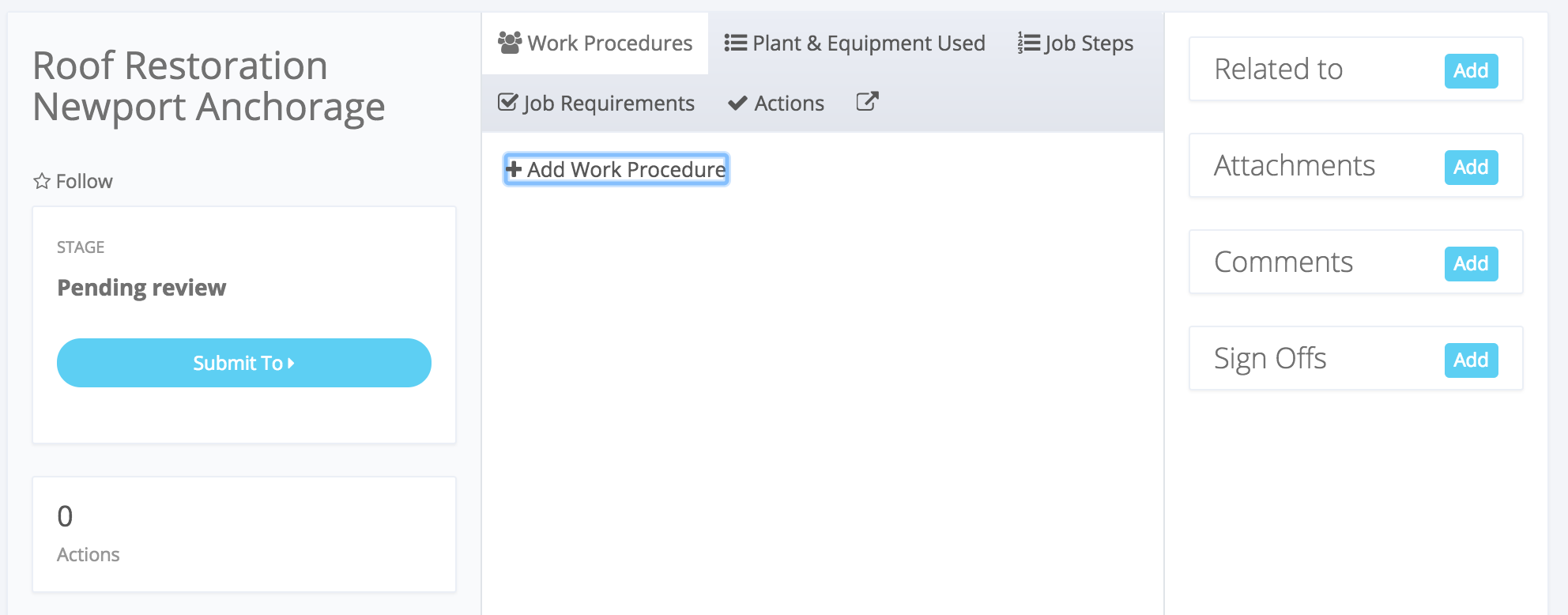
Task: Click the Add Work Procedure button
Action: [x=616, y=169]
